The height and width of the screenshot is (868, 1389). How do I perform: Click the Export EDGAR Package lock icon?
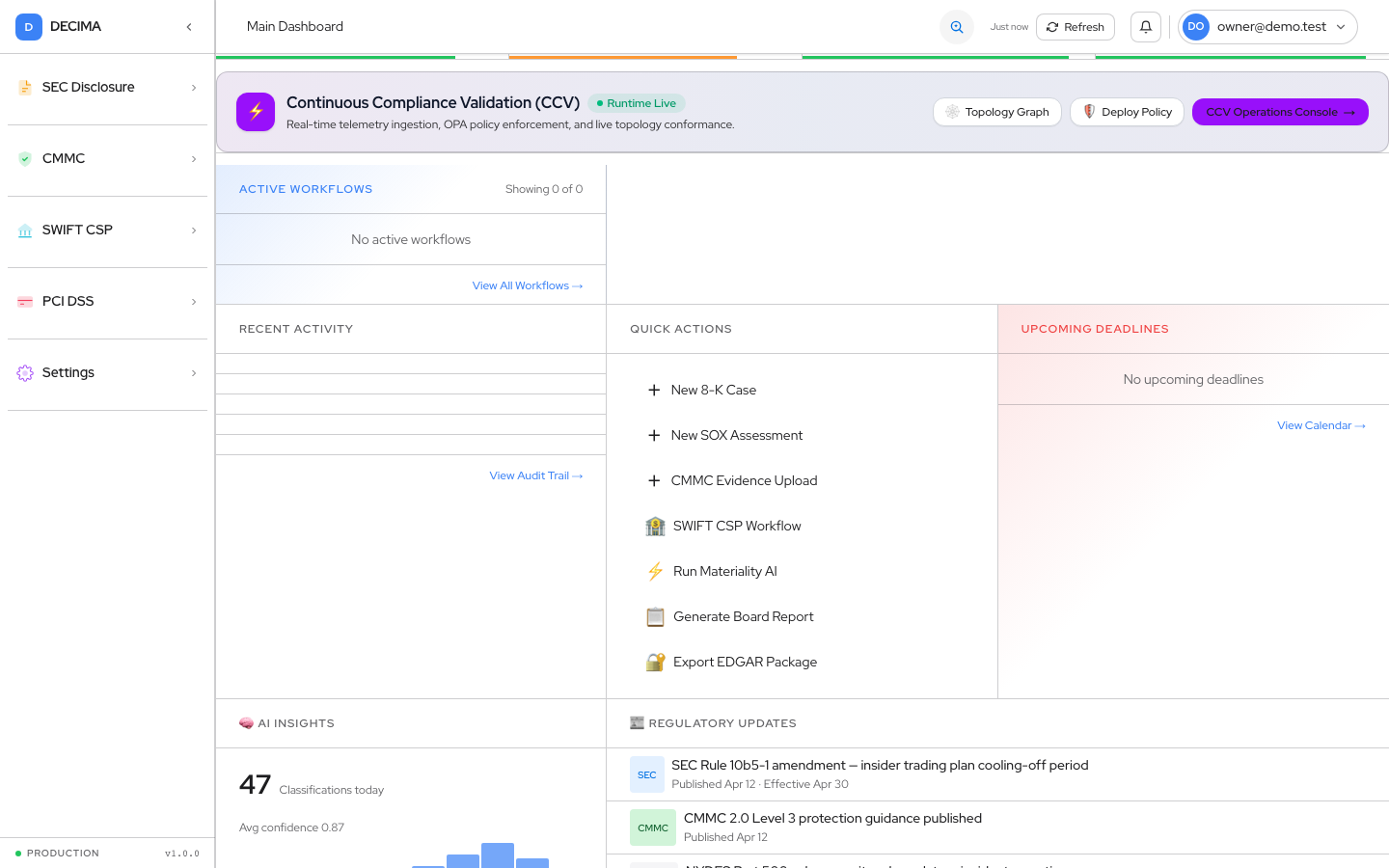(656, 662)
